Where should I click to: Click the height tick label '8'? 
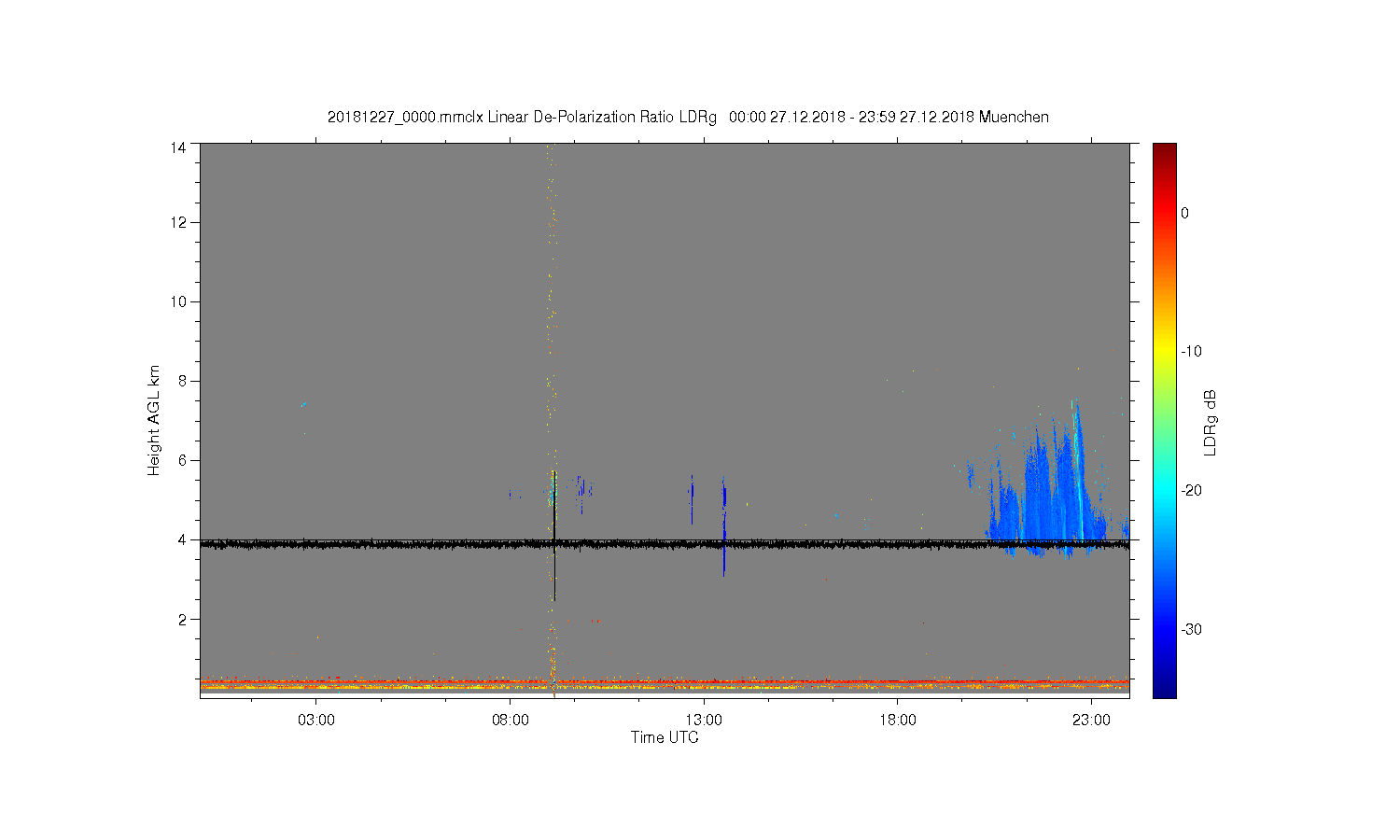[x=181, y=381]
